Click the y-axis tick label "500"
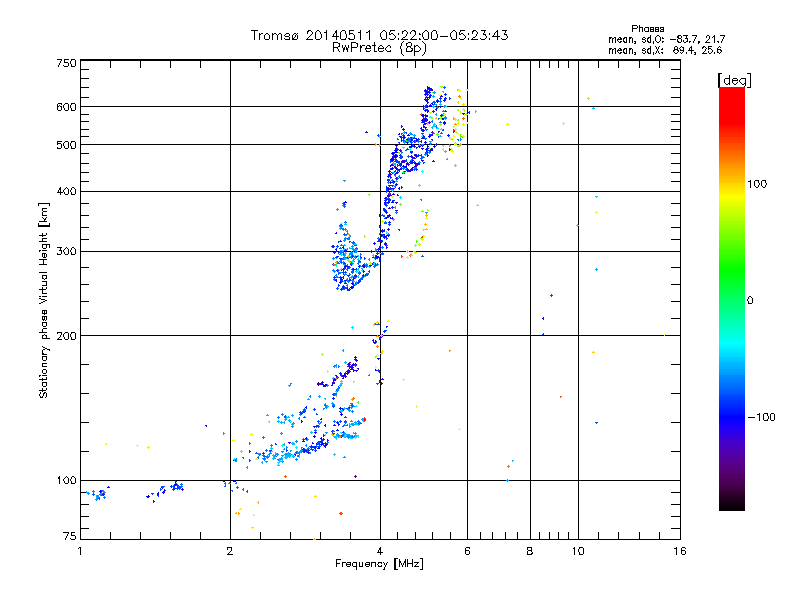The image size is (800, 600). click(66, 145)
